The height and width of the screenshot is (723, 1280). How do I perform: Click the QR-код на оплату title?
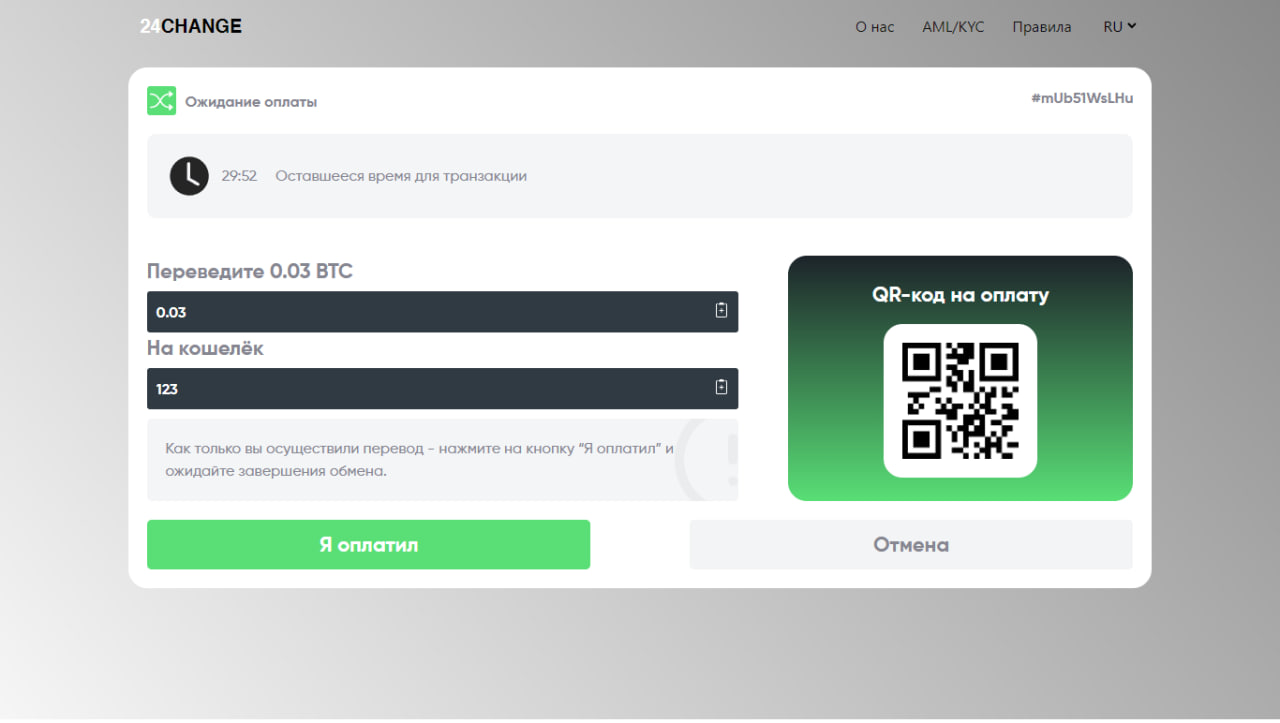click(x=960, y=295)
